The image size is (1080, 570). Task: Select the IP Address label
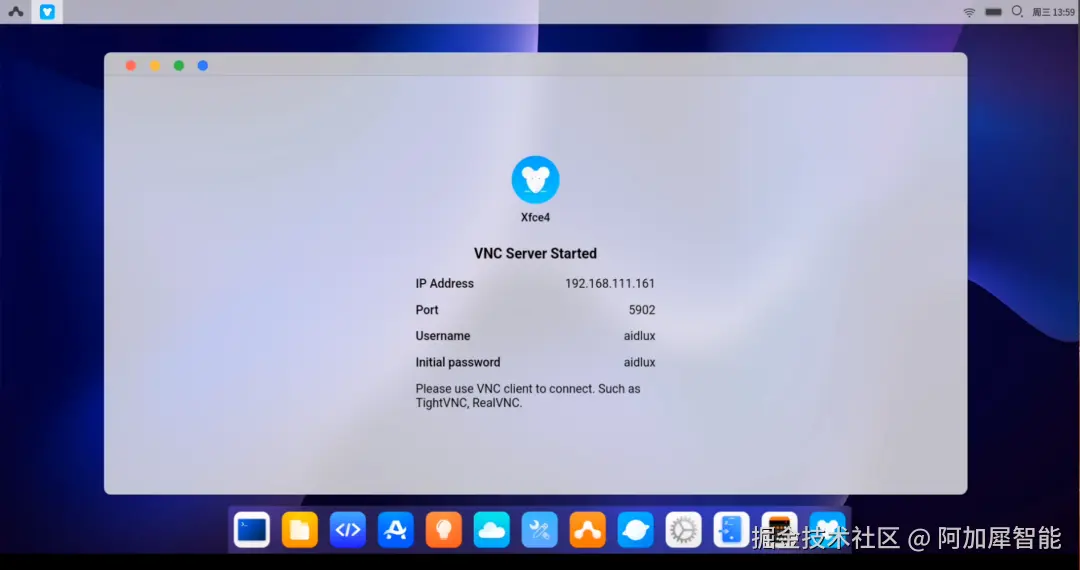tap(444, 284)
